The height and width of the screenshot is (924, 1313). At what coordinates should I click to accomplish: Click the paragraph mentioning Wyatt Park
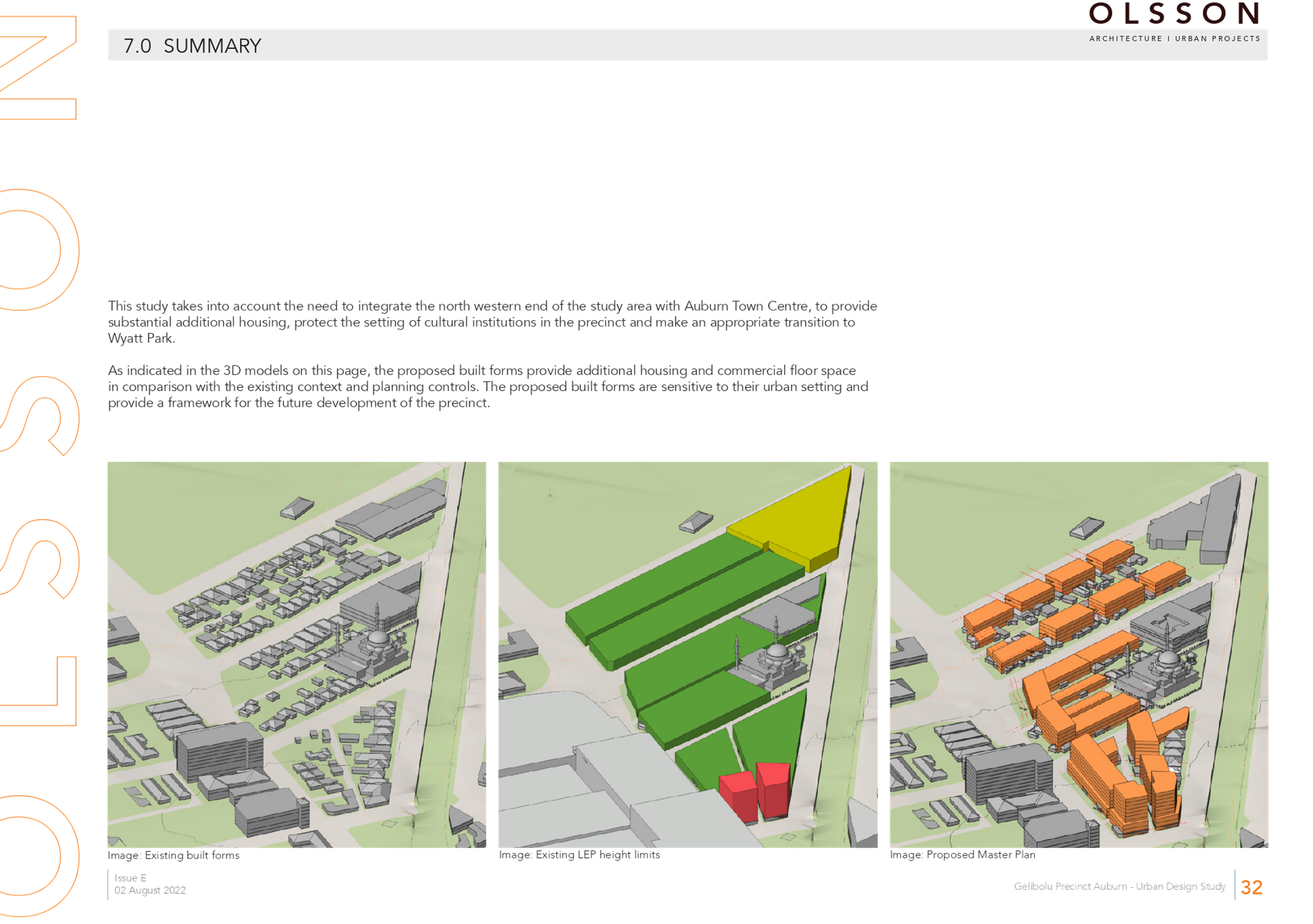(492, 322)
